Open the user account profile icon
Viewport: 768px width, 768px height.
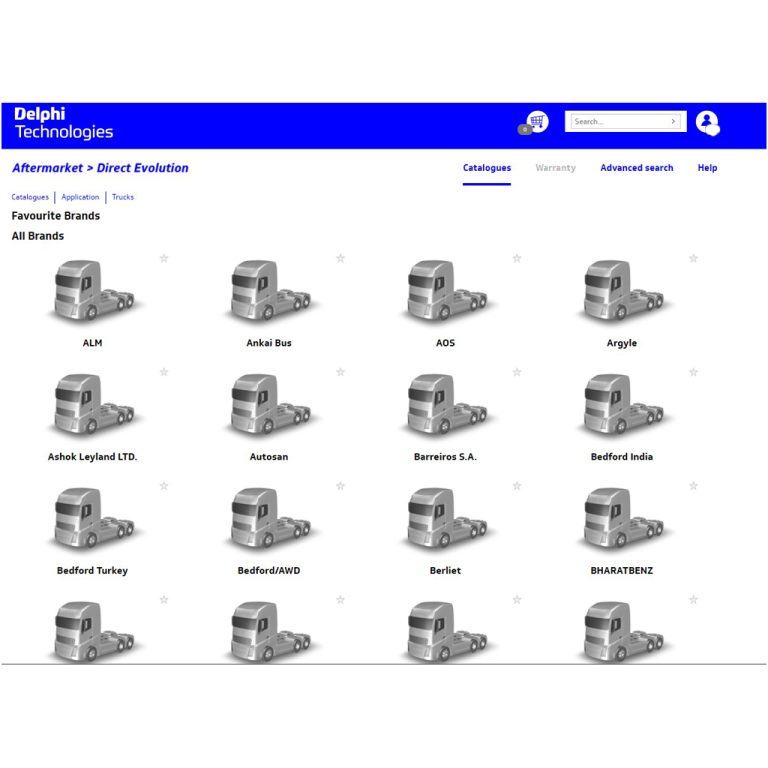(707, 122)
